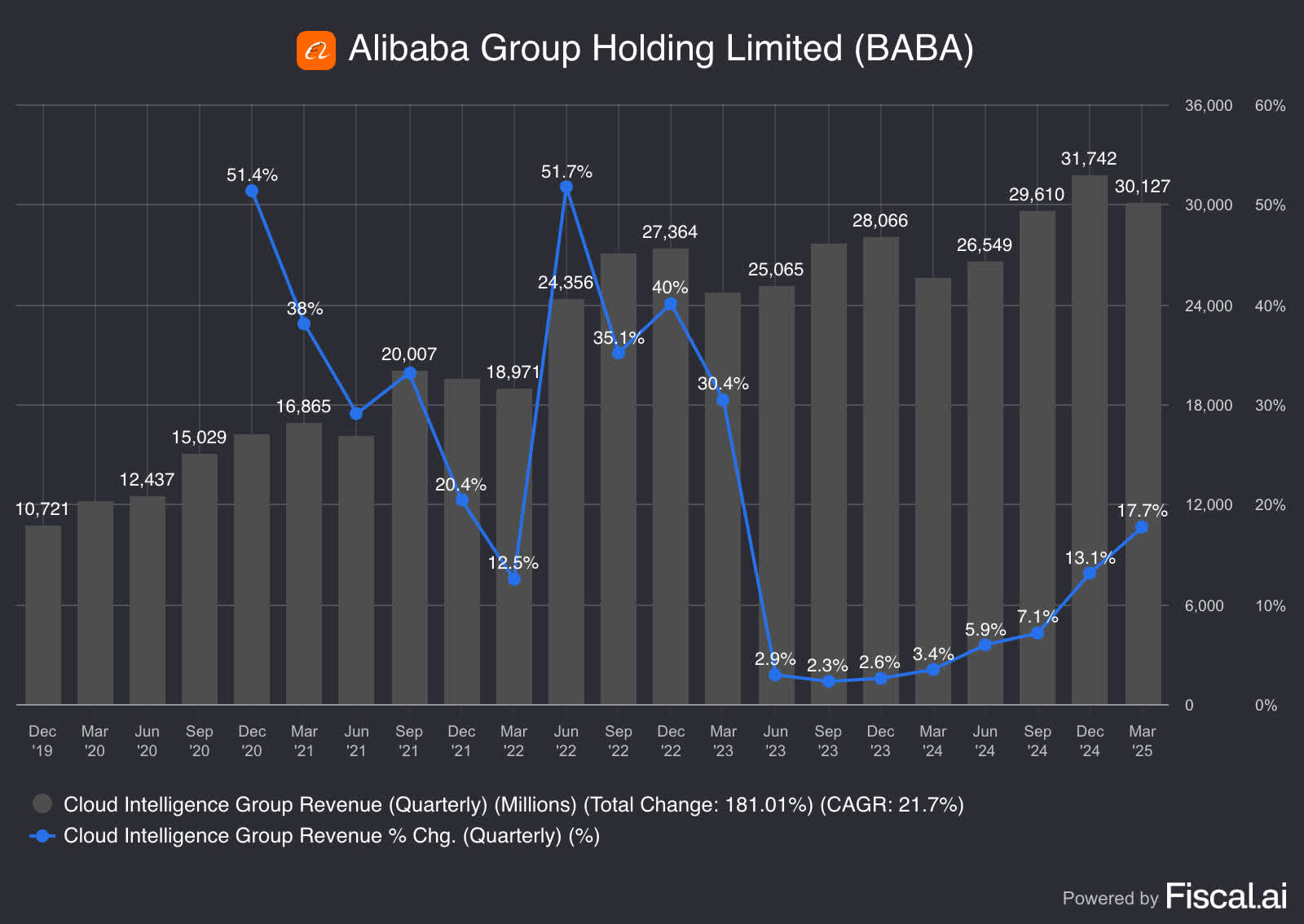Toggle the Revenue % Chg. legend label
The image size is (1304, 924).
point(331,836)
